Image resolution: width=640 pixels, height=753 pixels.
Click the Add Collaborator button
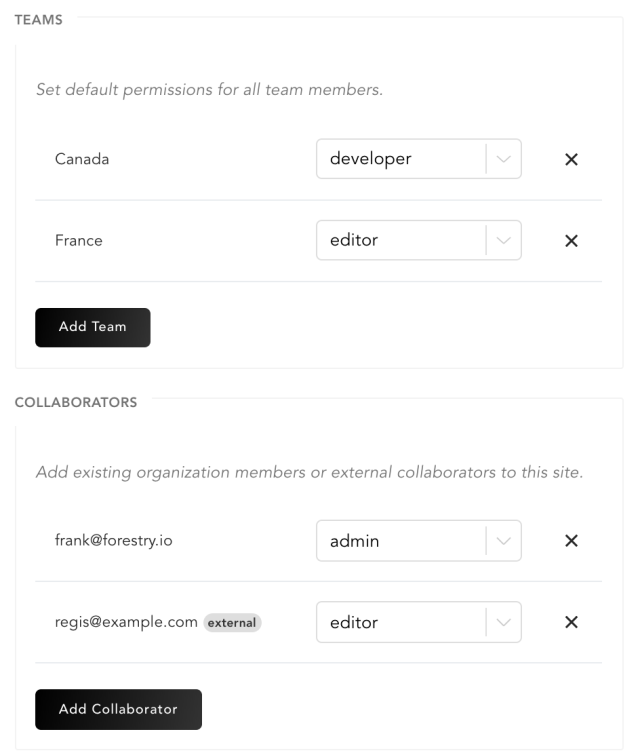click(x=119, y=709)
